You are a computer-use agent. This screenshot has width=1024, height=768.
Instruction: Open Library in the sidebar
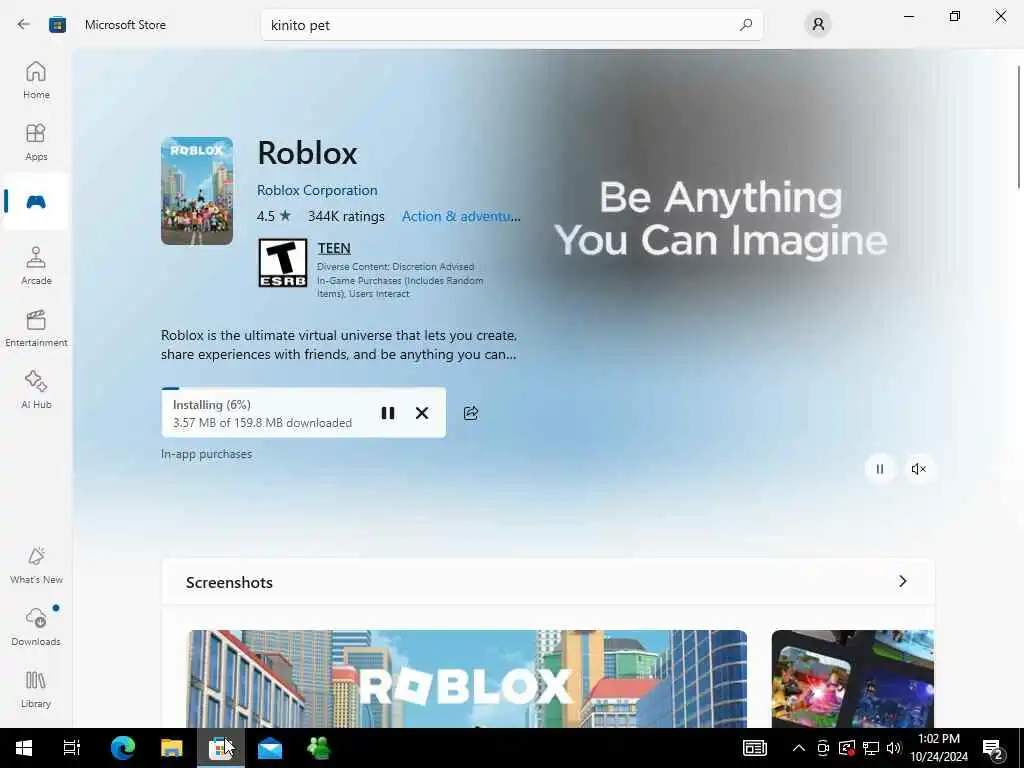click(36, 690)
